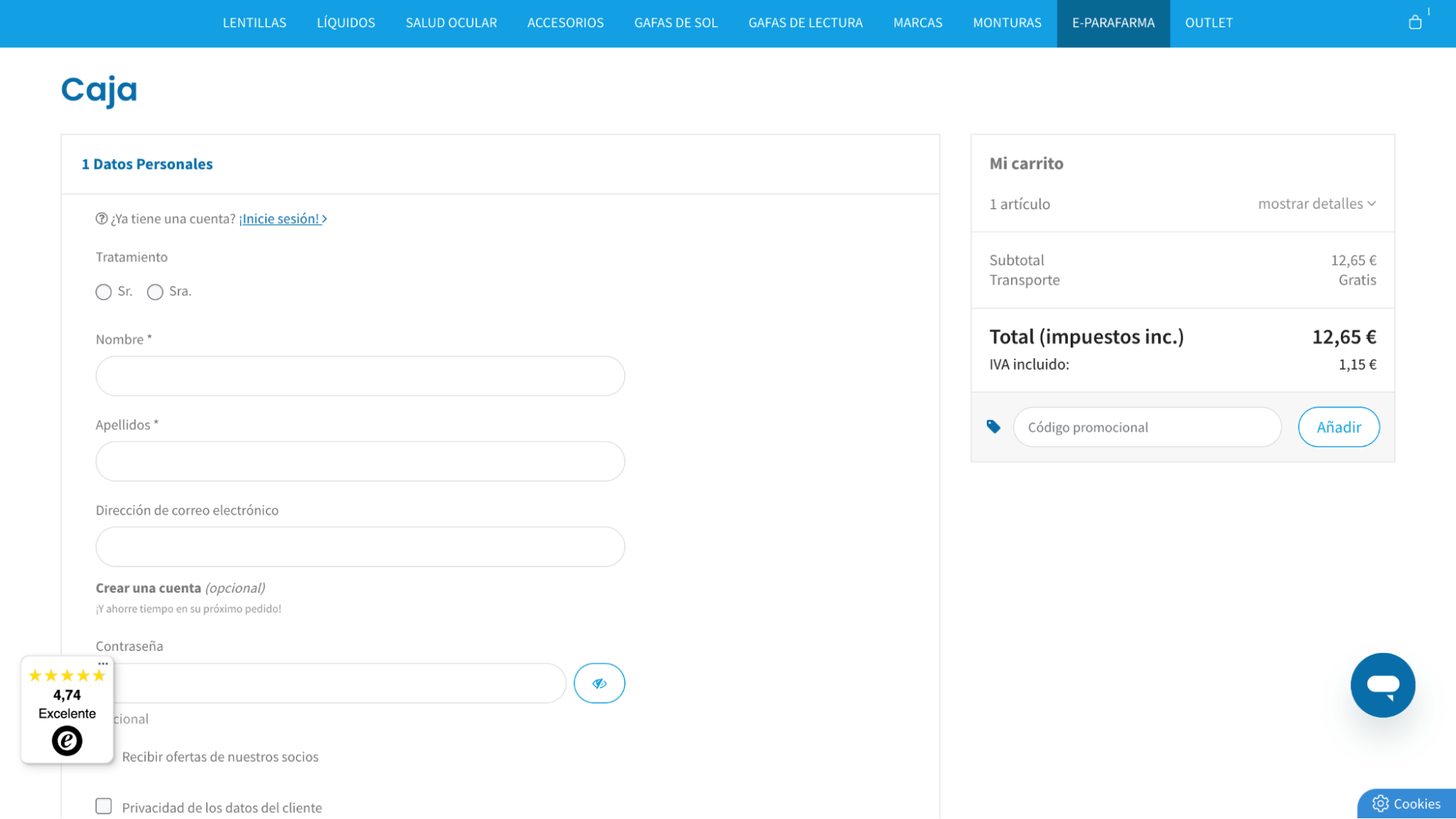Screen dimensions: 1456x819
Task: Check Privacidad de los datos del cliente
Action: 103,806
